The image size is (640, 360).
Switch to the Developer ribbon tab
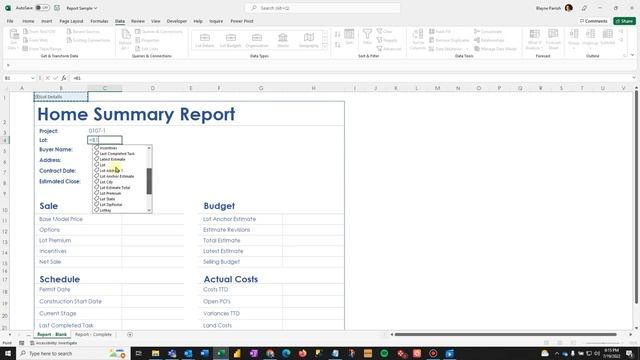click(x=177, y=21)
